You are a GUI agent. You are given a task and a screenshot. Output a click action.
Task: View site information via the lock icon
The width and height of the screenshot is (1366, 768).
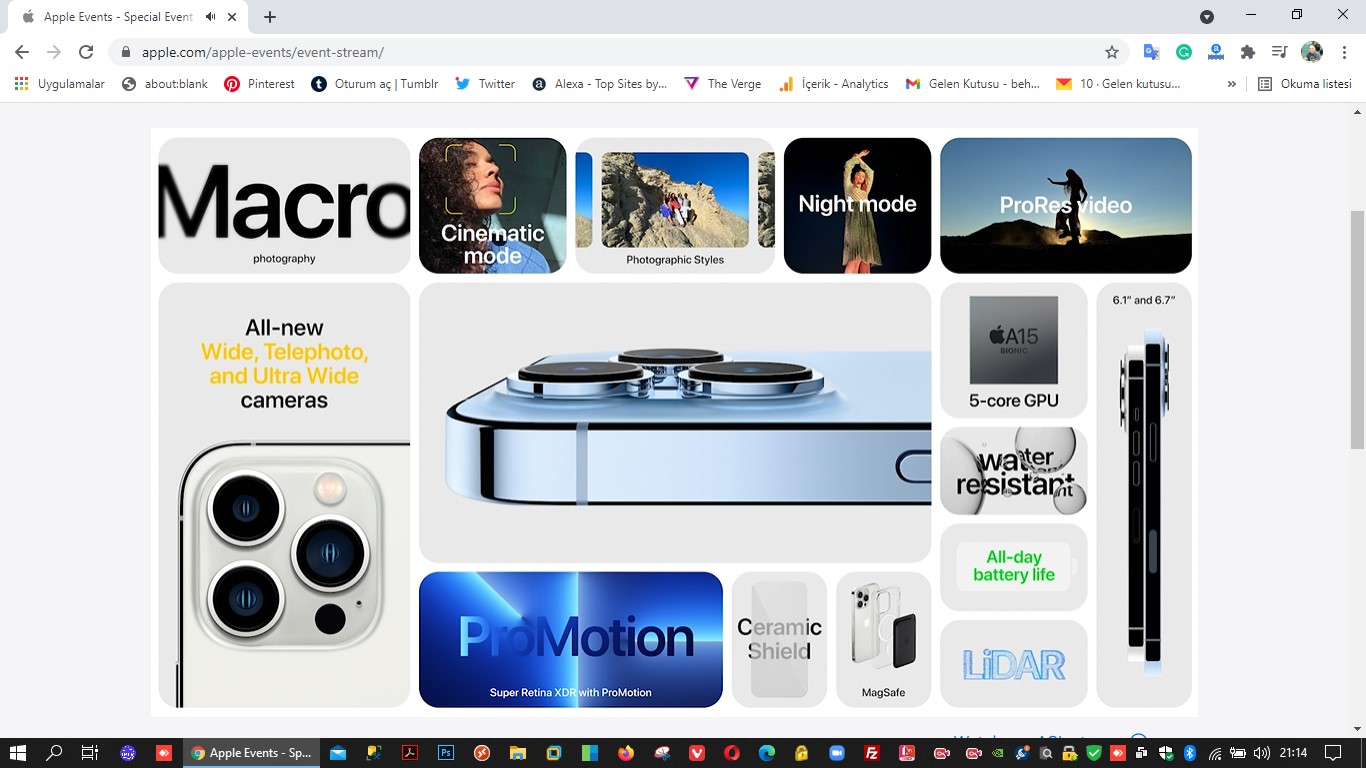[125, 52]
